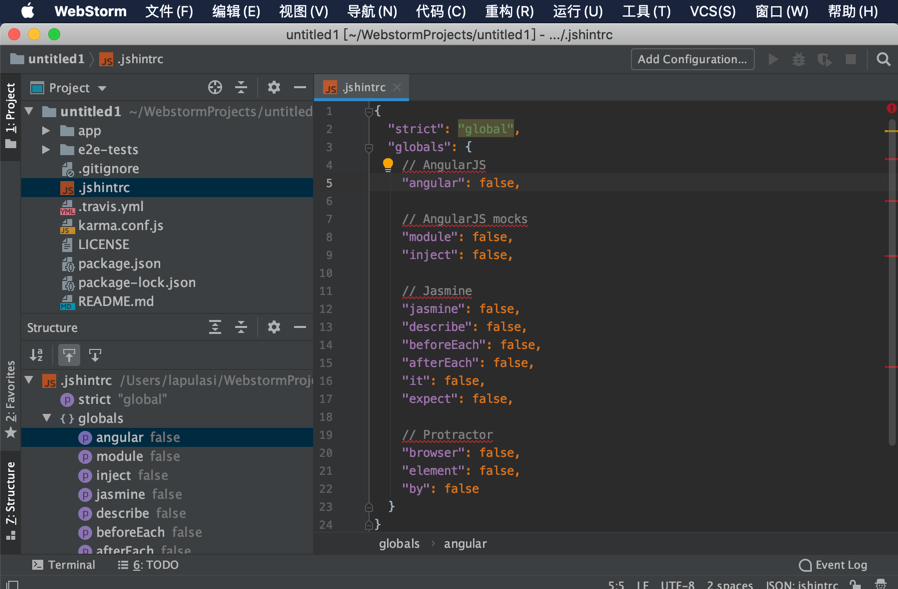Click the untitled1 breadcrumb in navigation bar
Screen dimensions: 898x589
point(48,59)
